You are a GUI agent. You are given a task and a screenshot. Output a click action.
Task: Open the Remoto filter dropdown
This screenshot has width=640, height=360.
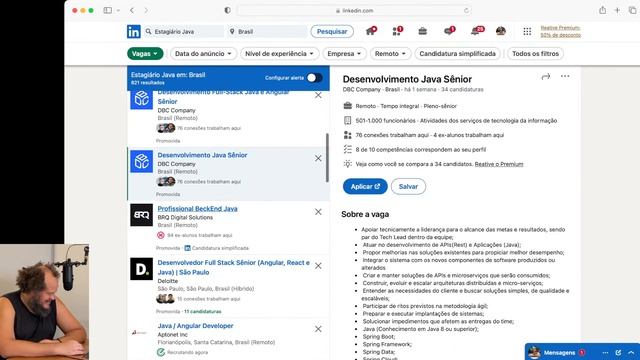(x=390, y=53)
